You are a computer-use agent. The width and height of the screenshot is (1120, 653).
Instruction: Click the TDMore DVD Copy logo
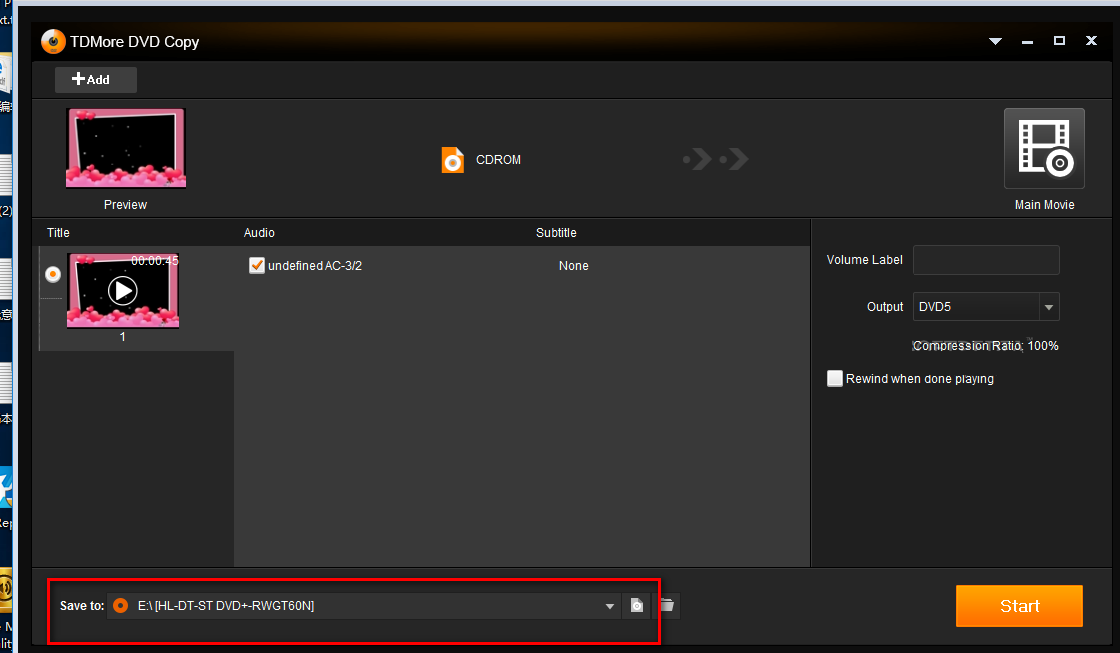click(x=53, y=42)
